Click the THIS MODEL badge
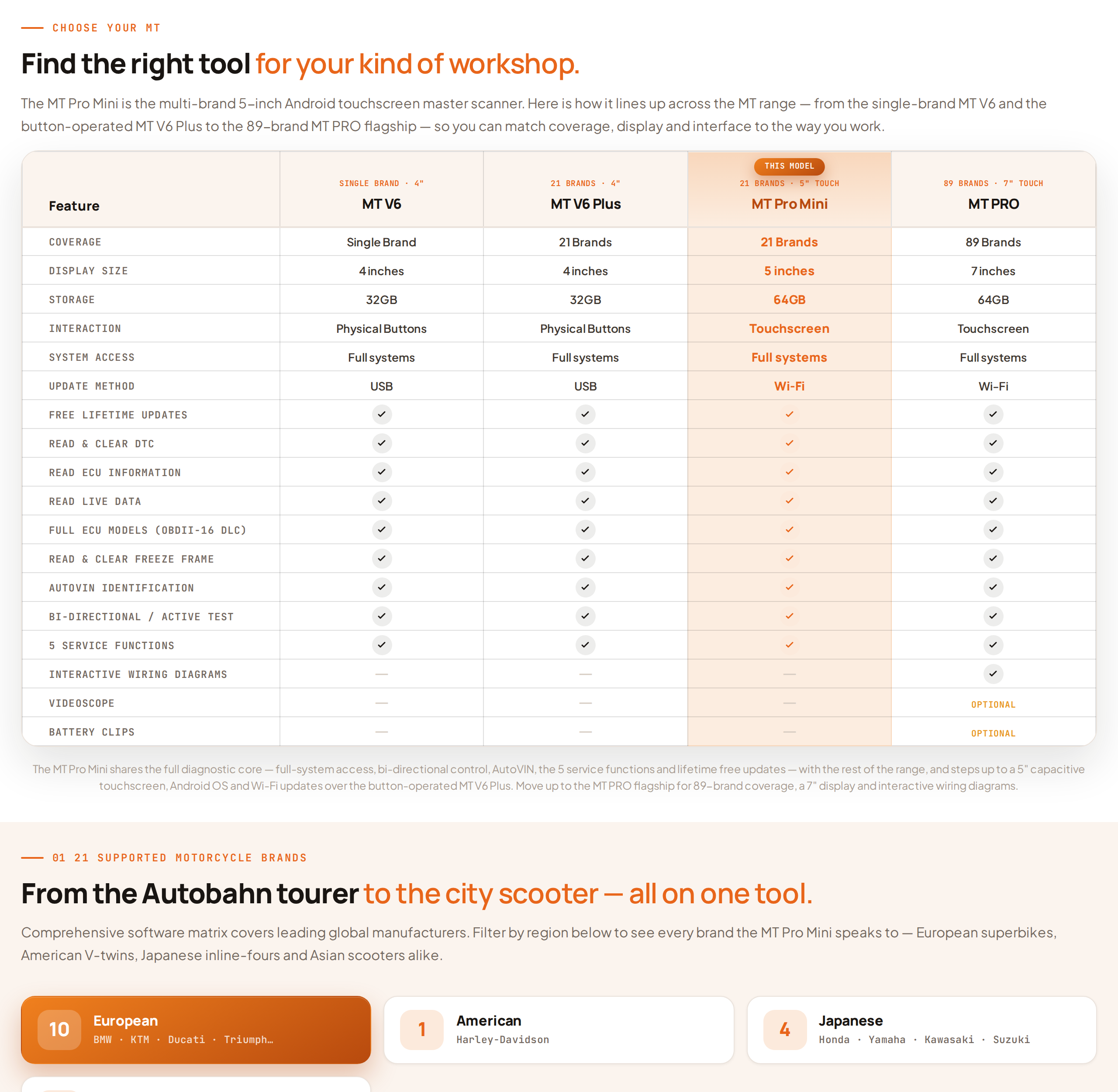 (789, 166)
